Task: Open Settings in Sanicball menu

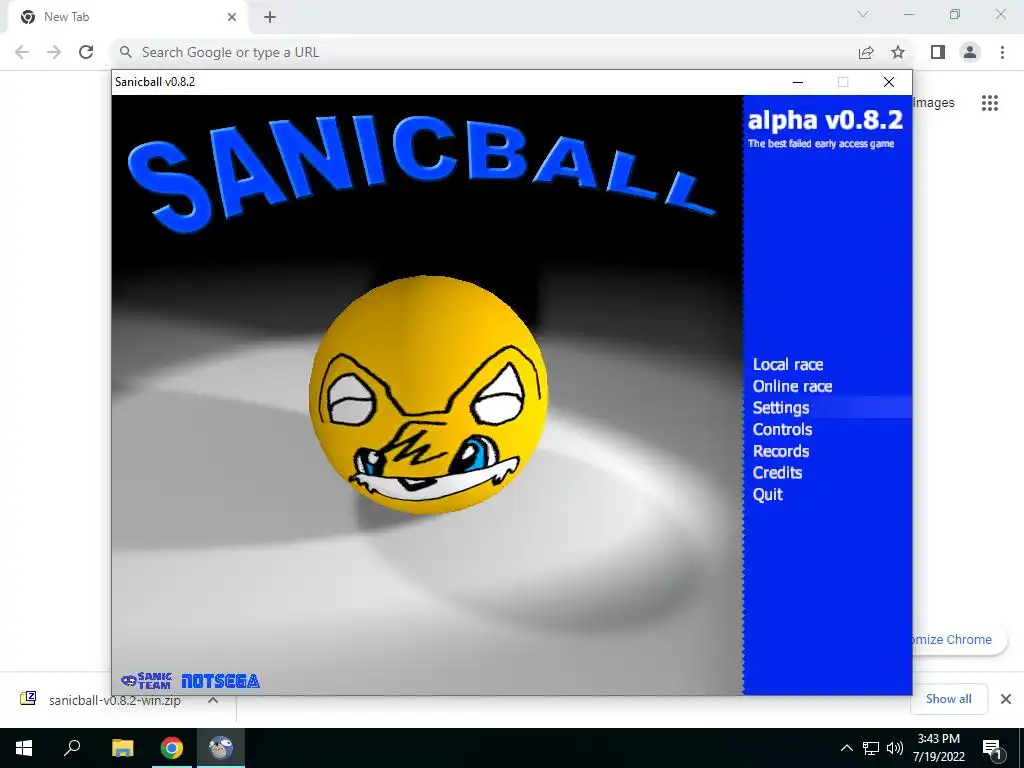Action: (x=780, y=408)
